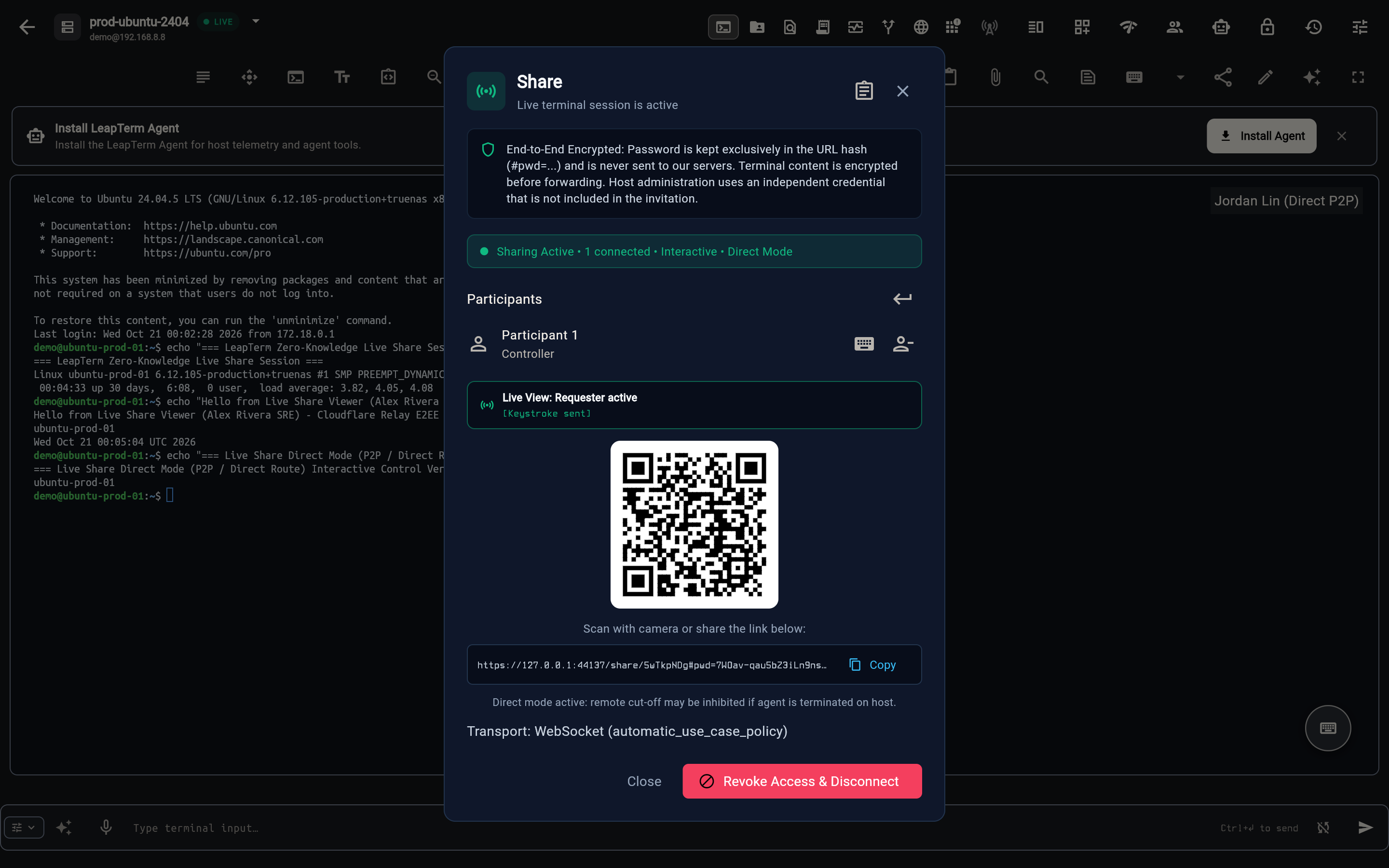The width and height of the screenshot is (1389, 868).
Task: Click the padlock security icon
Action: [x=1267, y=27]
